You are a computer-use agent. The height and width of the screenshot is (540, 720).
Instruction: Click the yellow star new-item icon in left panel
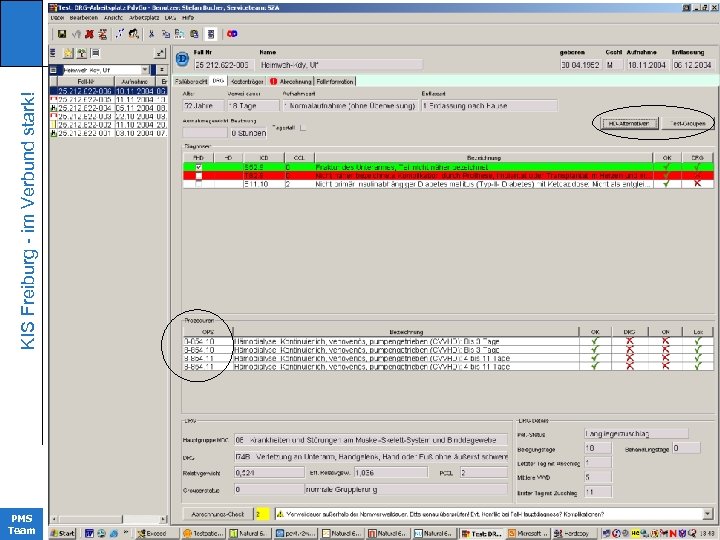pos(68,53)
